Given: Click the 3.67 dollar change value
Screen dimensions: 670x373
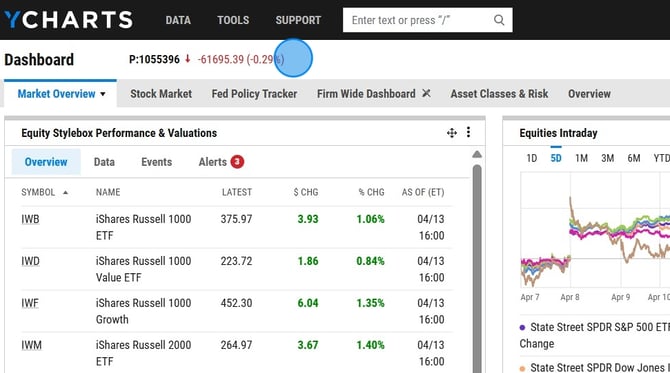Looking at the screenshot, I should [308, 345].
